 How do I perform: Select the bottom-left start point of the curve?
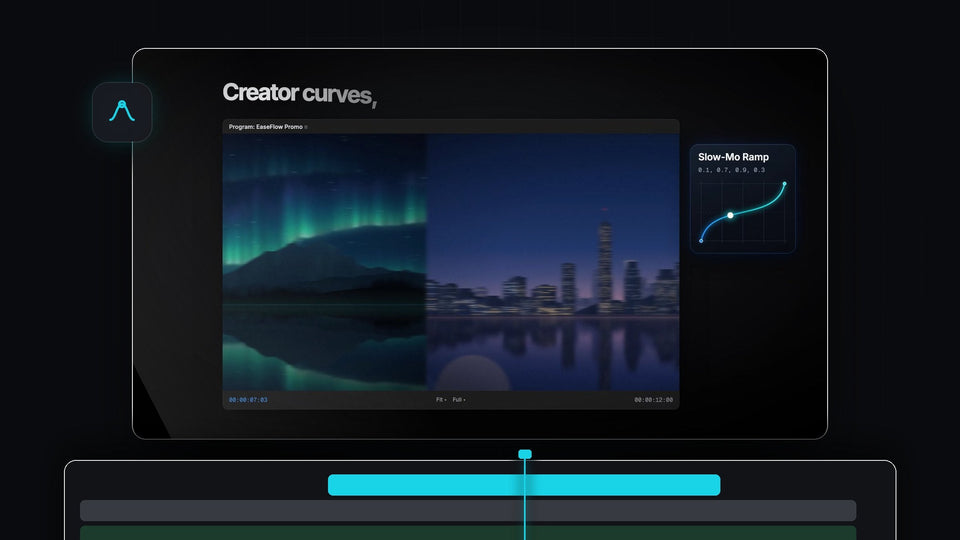click(701, 241)
